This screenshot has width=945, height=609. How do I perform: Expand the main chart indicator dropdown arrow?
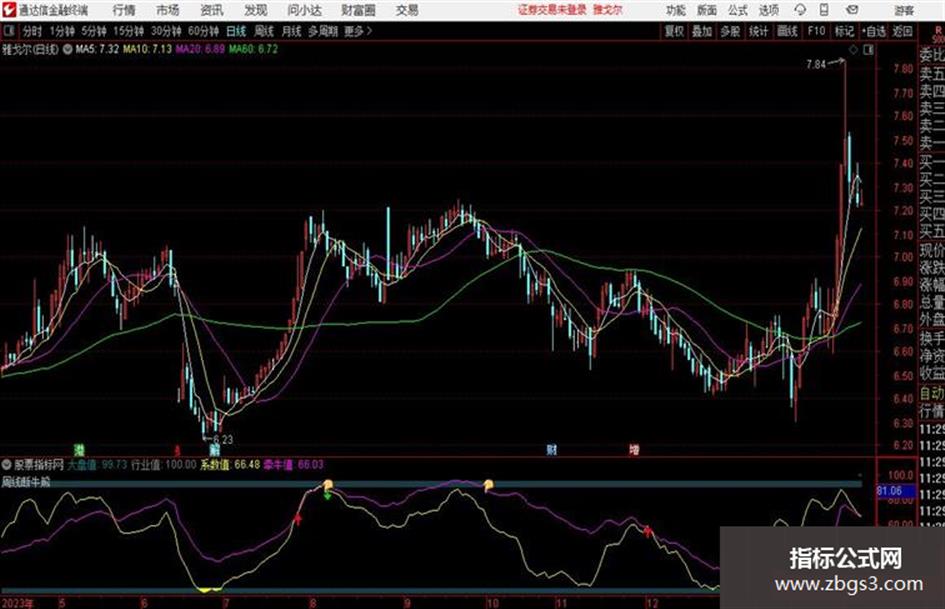coord(68,49)
